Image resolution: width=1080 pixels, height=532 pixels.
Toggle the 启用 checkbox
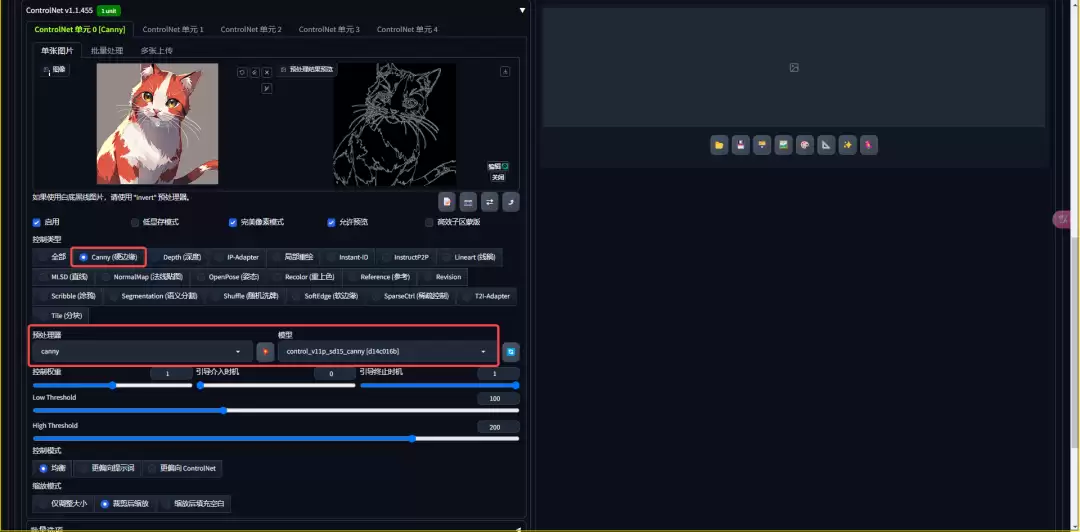point(37,223)
